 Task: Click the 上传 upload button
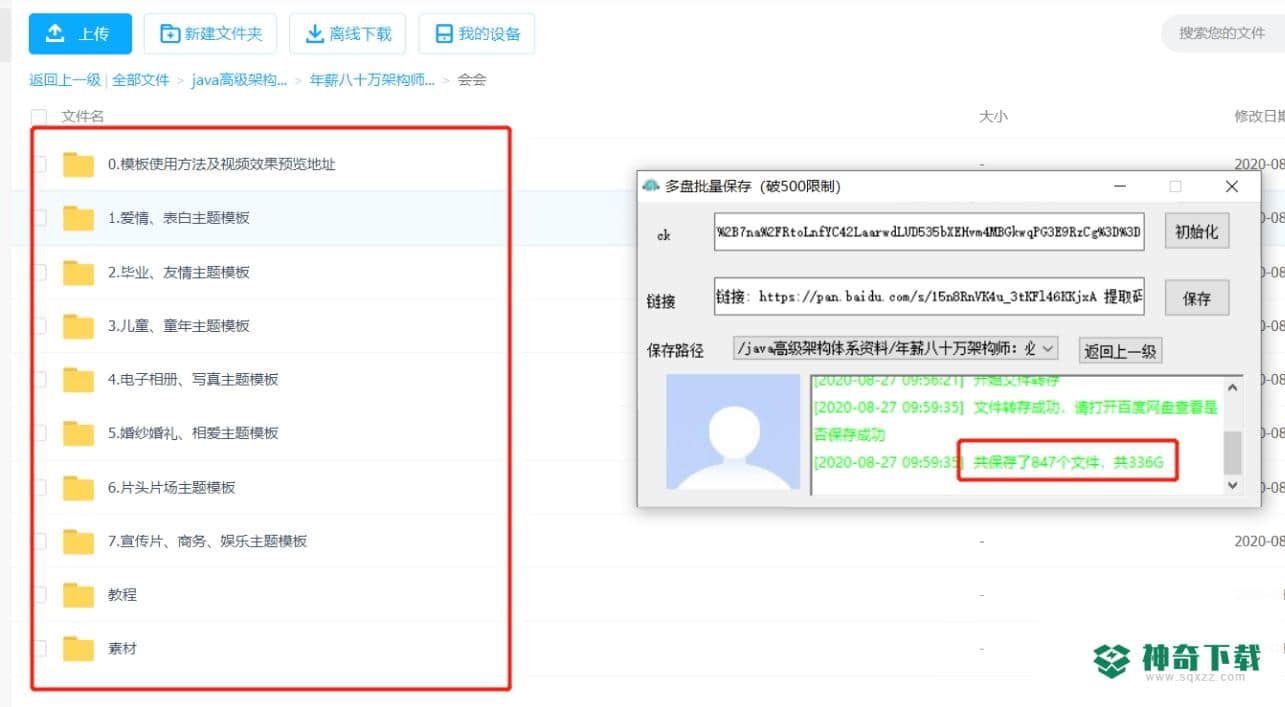[80, 34]
